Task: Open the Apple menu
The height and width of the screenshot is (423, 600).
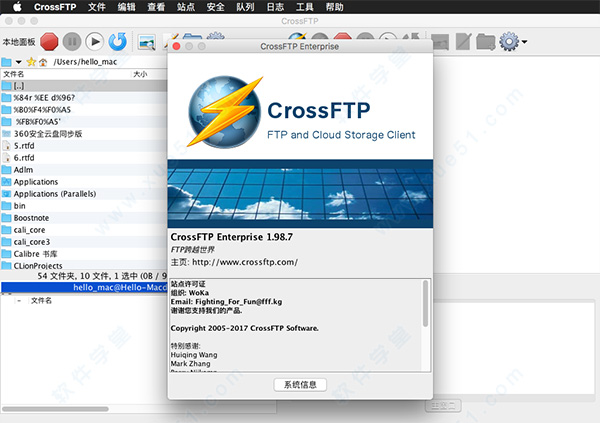Action: click(x=18, y=7)
